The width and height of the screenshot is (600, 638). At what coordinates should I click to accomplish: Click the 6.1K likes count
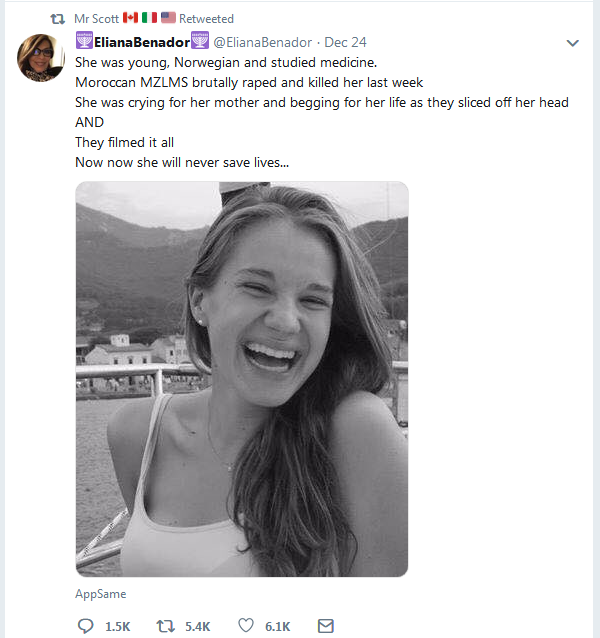277,626
